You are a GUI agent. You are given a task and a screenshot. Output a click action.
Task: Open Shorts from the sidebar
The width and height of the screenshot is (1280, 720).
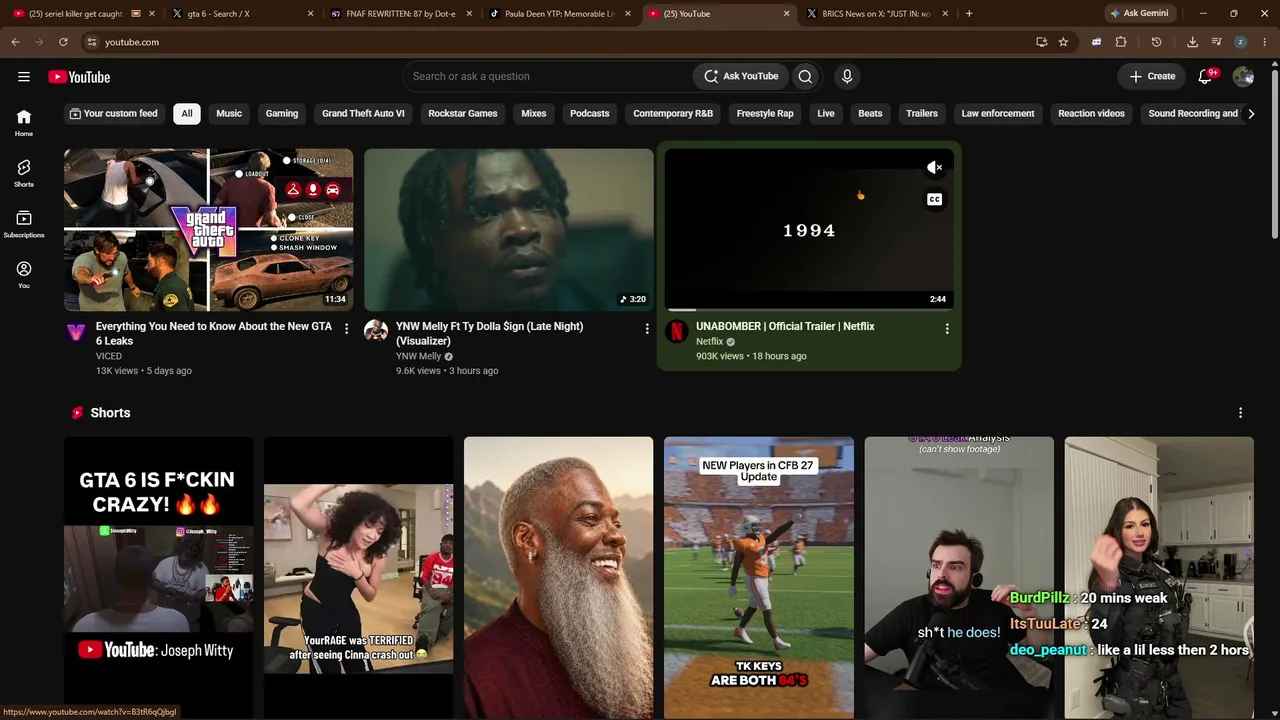coord(24,173)
